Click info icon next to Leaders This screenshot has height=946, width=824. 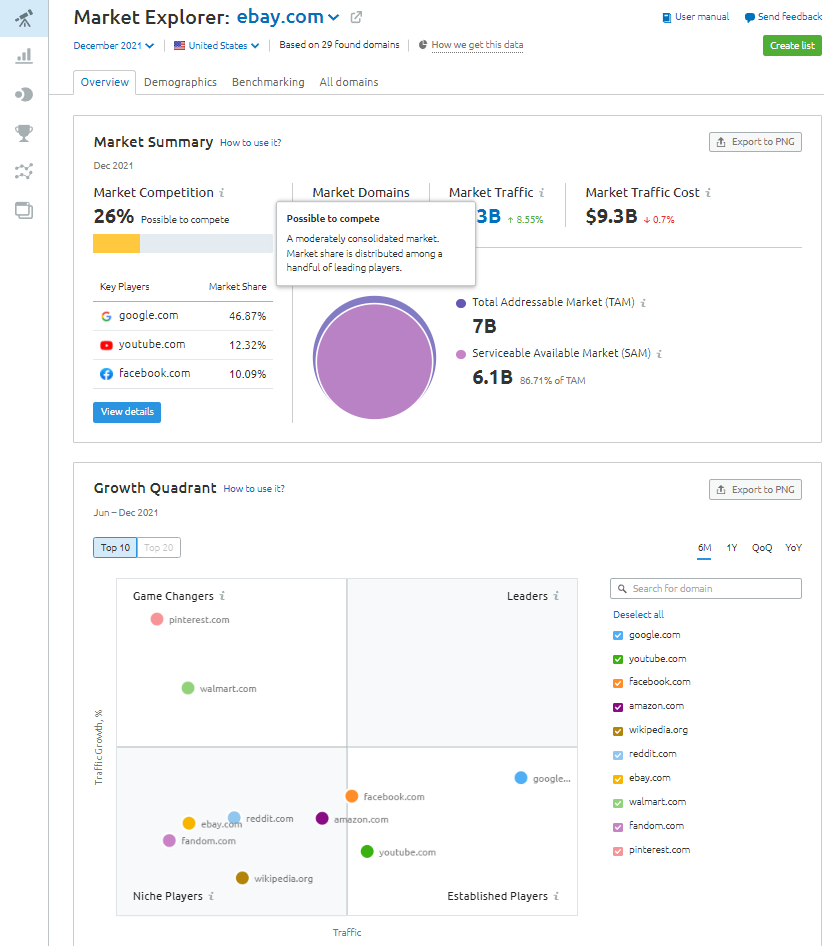556,596
